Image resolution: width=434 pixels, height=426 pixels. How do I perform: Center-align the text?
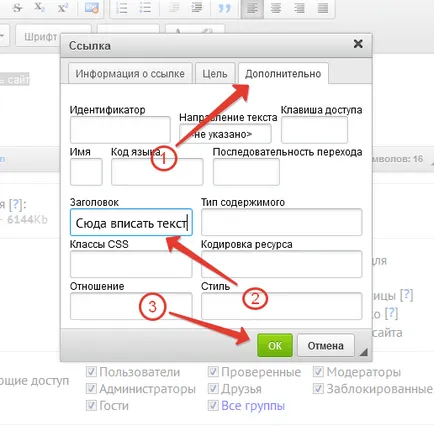276,7
